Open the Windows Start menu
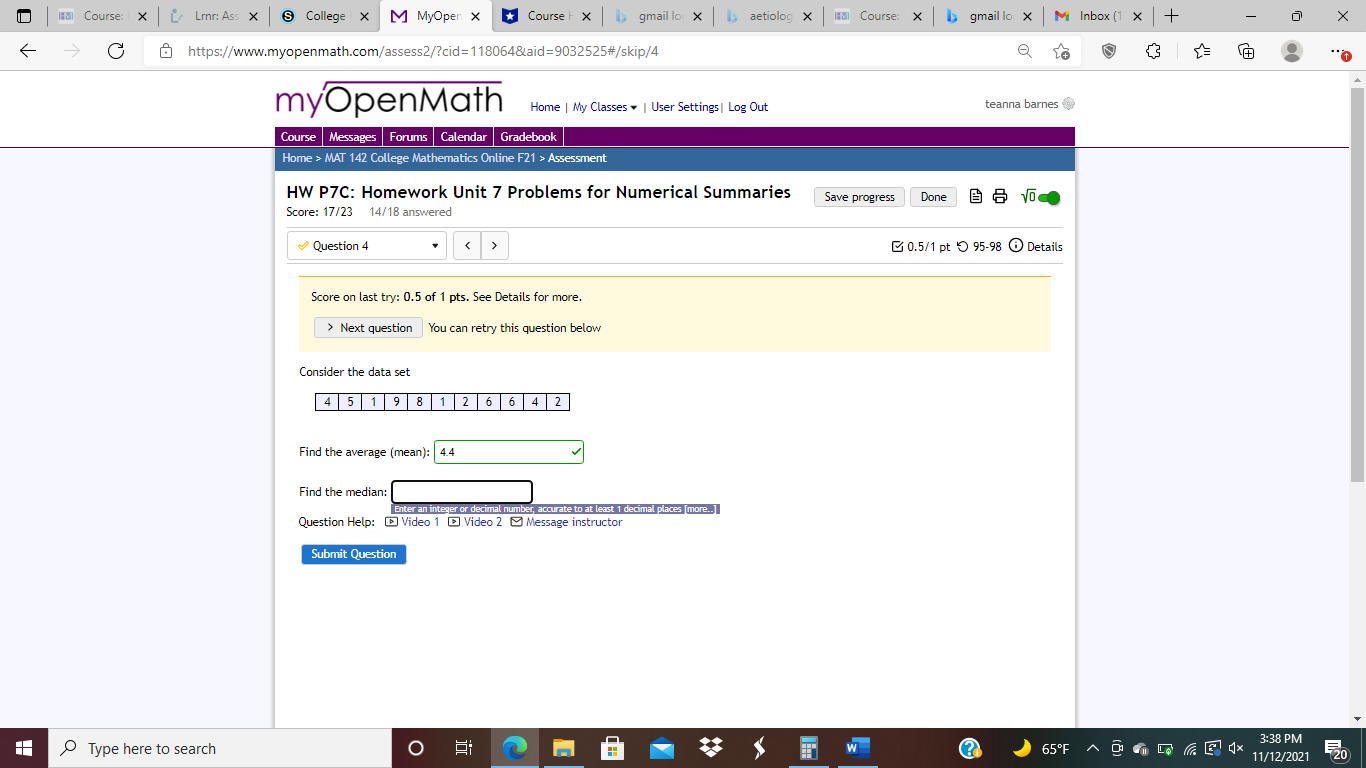Viewport: 1366px width, 768px height. pyautogui.click(x=24, y=748)
